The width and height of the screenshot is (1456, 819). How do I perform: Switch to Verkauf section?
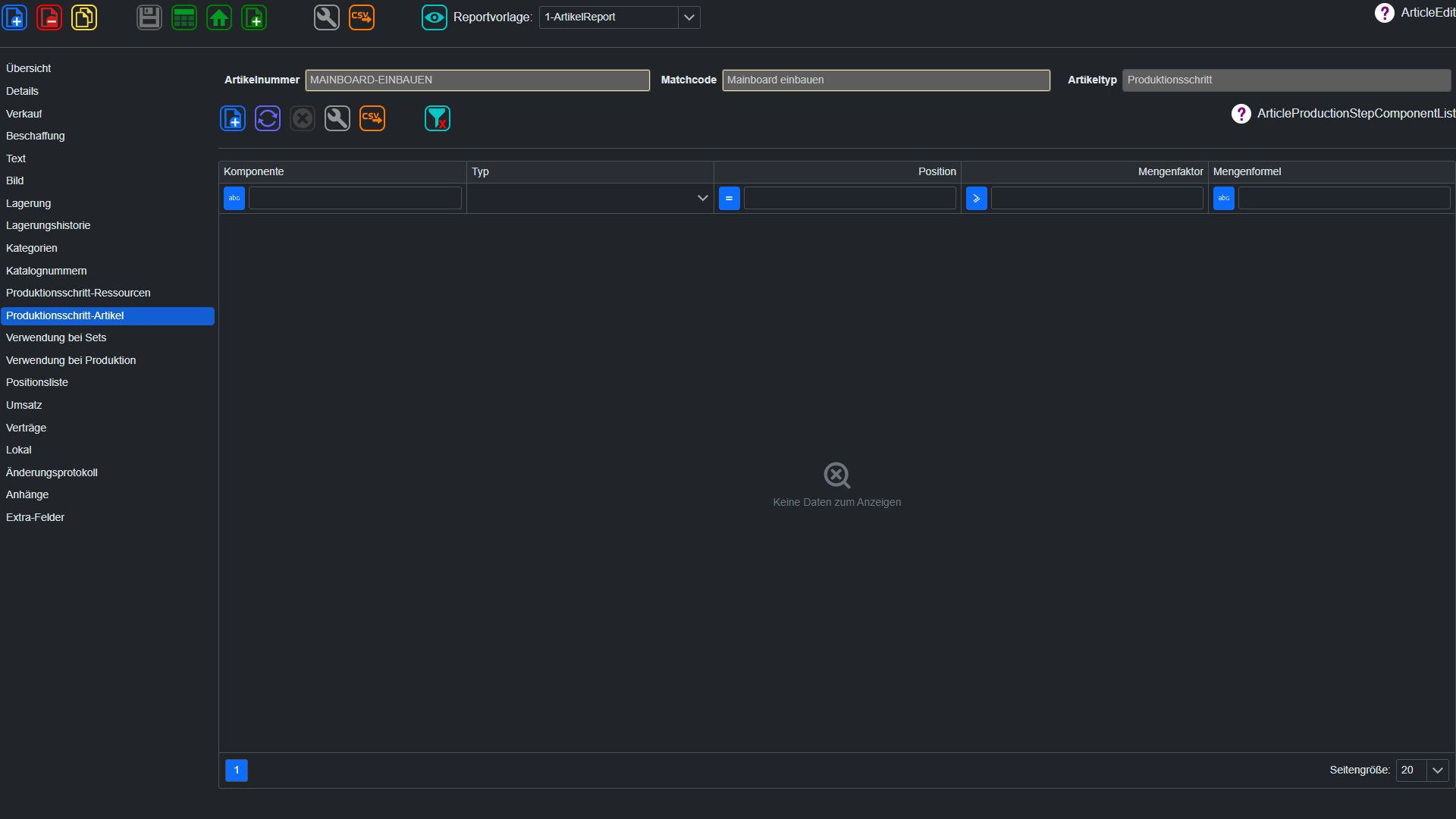coord(24,114)
